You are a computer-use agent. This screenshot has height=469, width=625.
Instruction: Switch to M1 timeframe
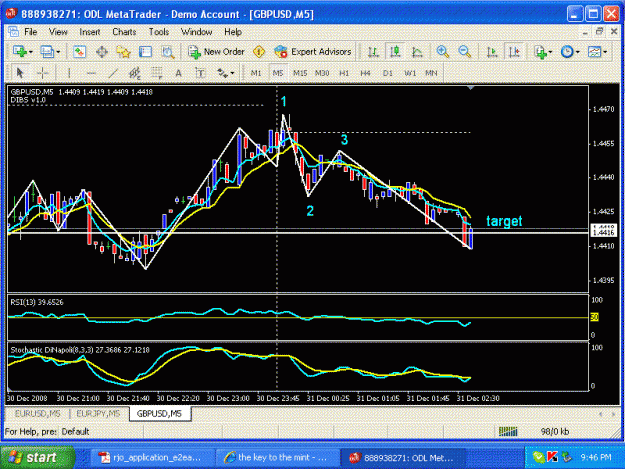coord(256,73)
